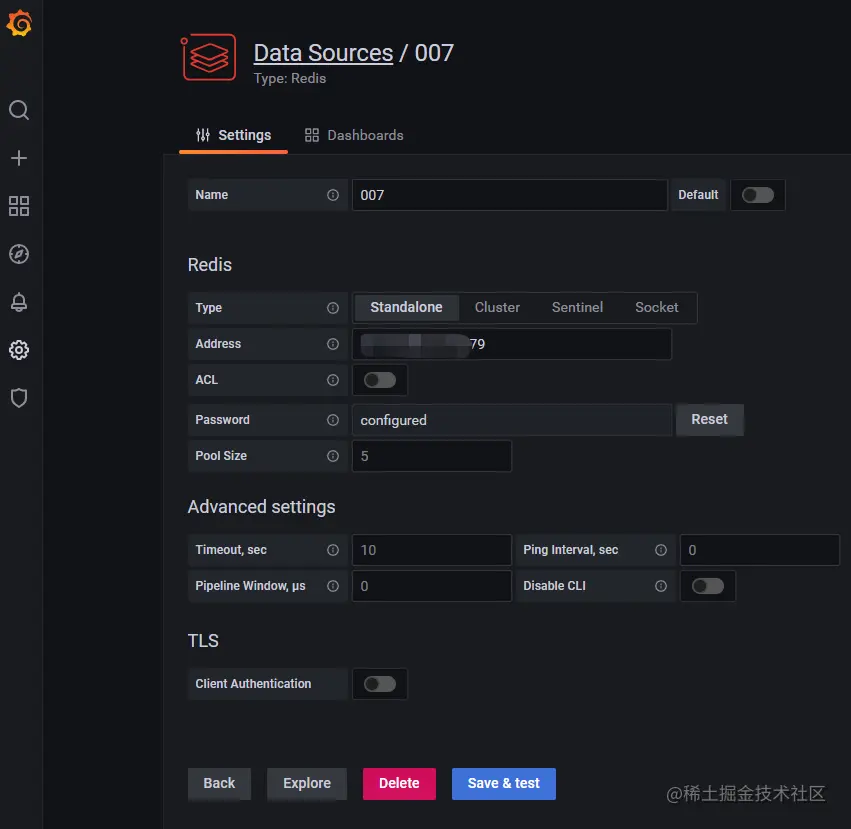This screenshot has width=851, height=829.
Task: Enable TLS Client Authentication switch
Action: [379, 684]
